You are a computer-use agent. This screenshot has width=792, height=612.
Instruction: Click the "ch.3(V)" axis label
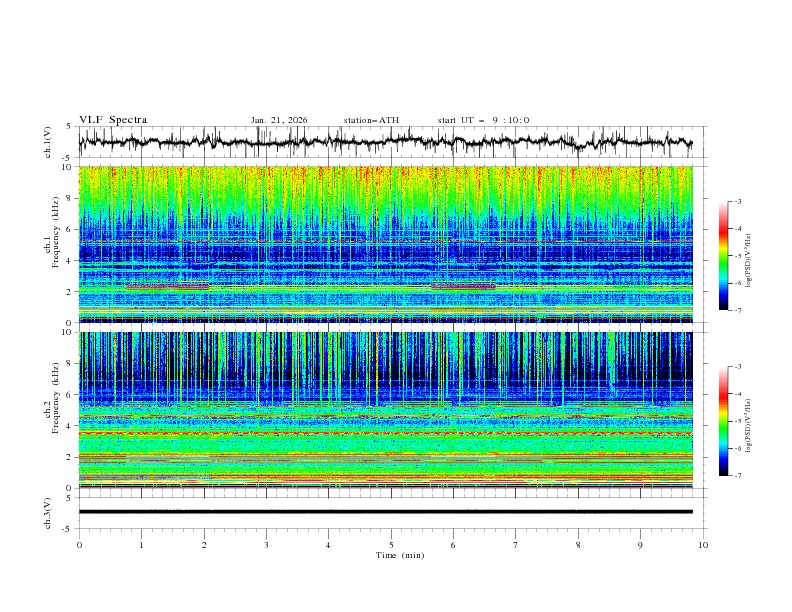pyautogui.click(x=48, y=513)
